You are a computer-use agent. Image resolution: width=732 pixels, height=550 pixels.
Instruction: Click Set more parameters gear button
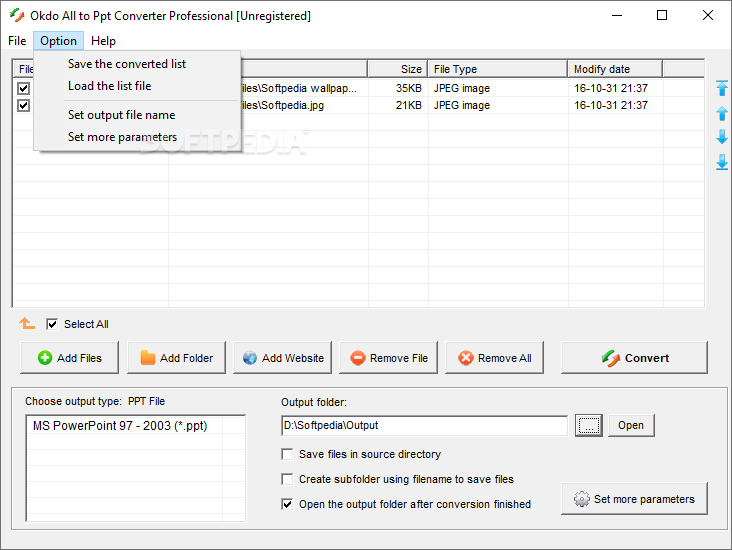coord(634,499)
